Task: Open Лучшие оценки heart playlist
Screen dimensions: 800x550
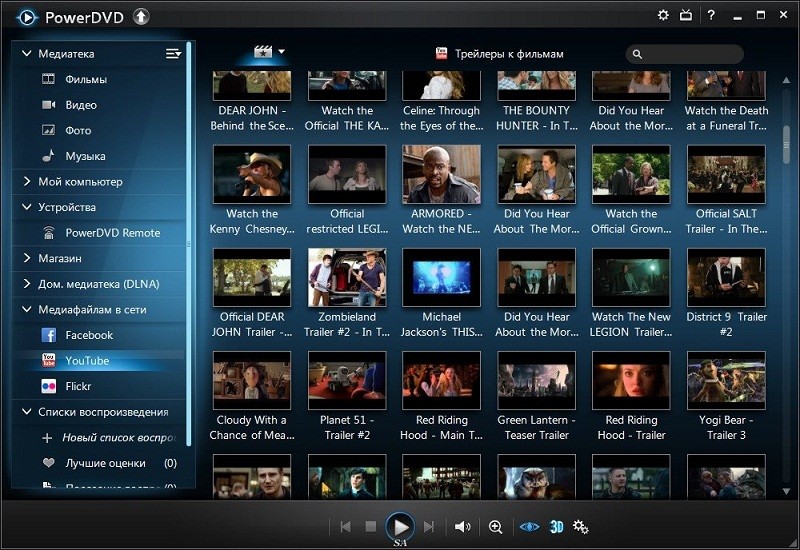Action: (105, 463)
